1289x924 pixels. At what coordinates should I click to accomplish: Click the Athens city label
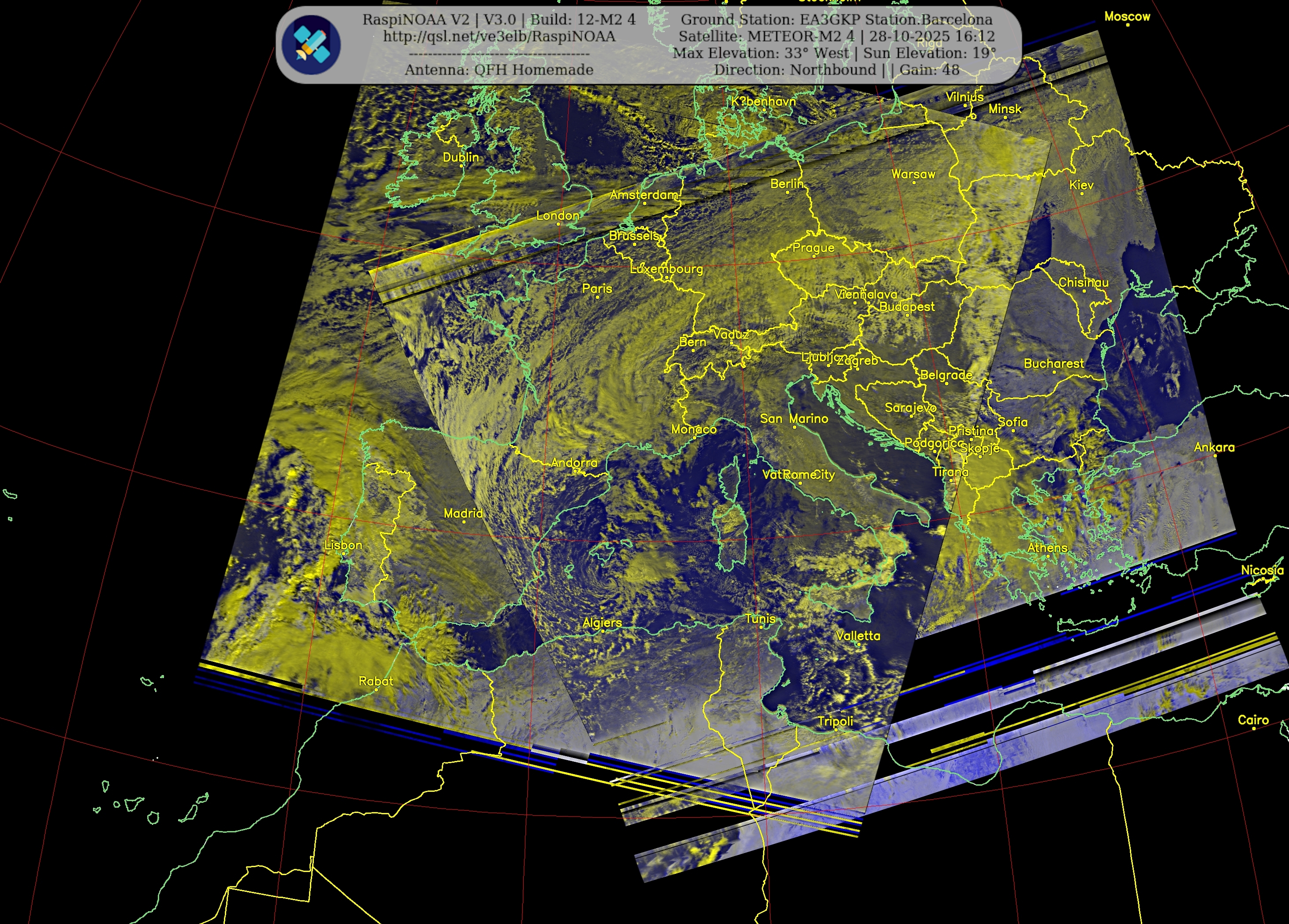(1047, 547)
